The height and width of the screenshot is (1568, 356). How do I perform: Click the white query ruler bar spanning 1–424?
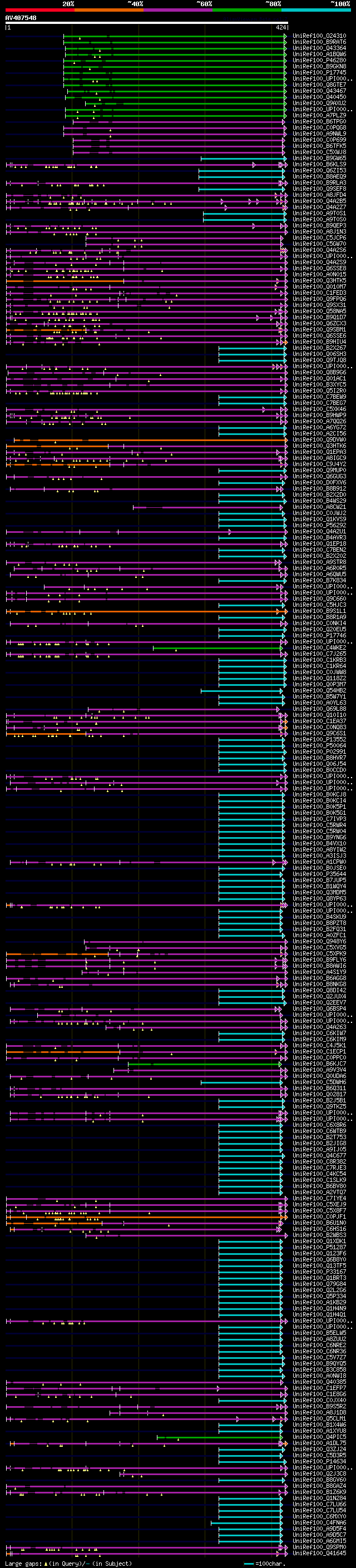click(146, 22)
